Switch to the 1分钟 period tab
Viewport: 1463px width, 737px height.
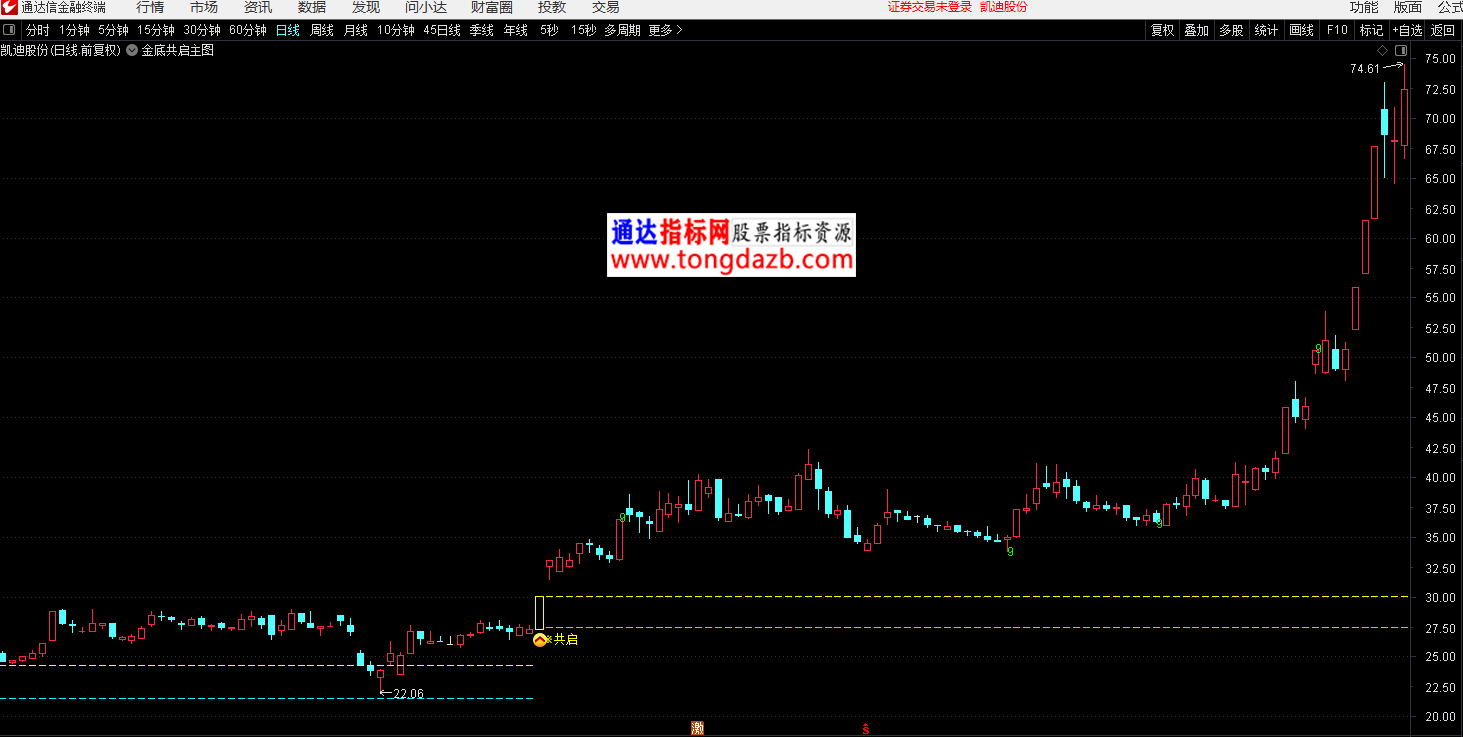(75, 30)
